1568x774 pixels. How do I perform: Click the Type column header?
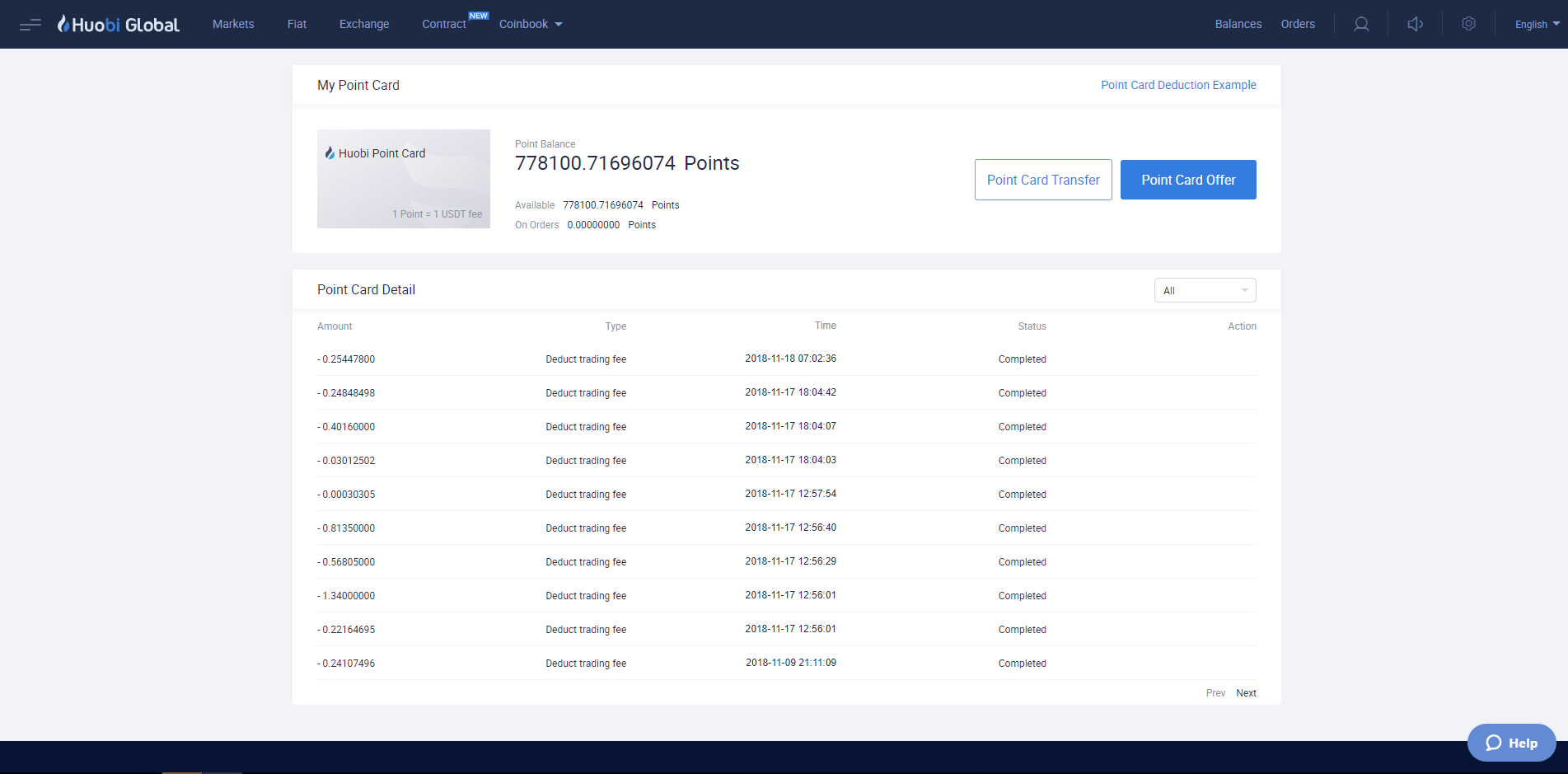pyautogui.click(x=615, y=326)
